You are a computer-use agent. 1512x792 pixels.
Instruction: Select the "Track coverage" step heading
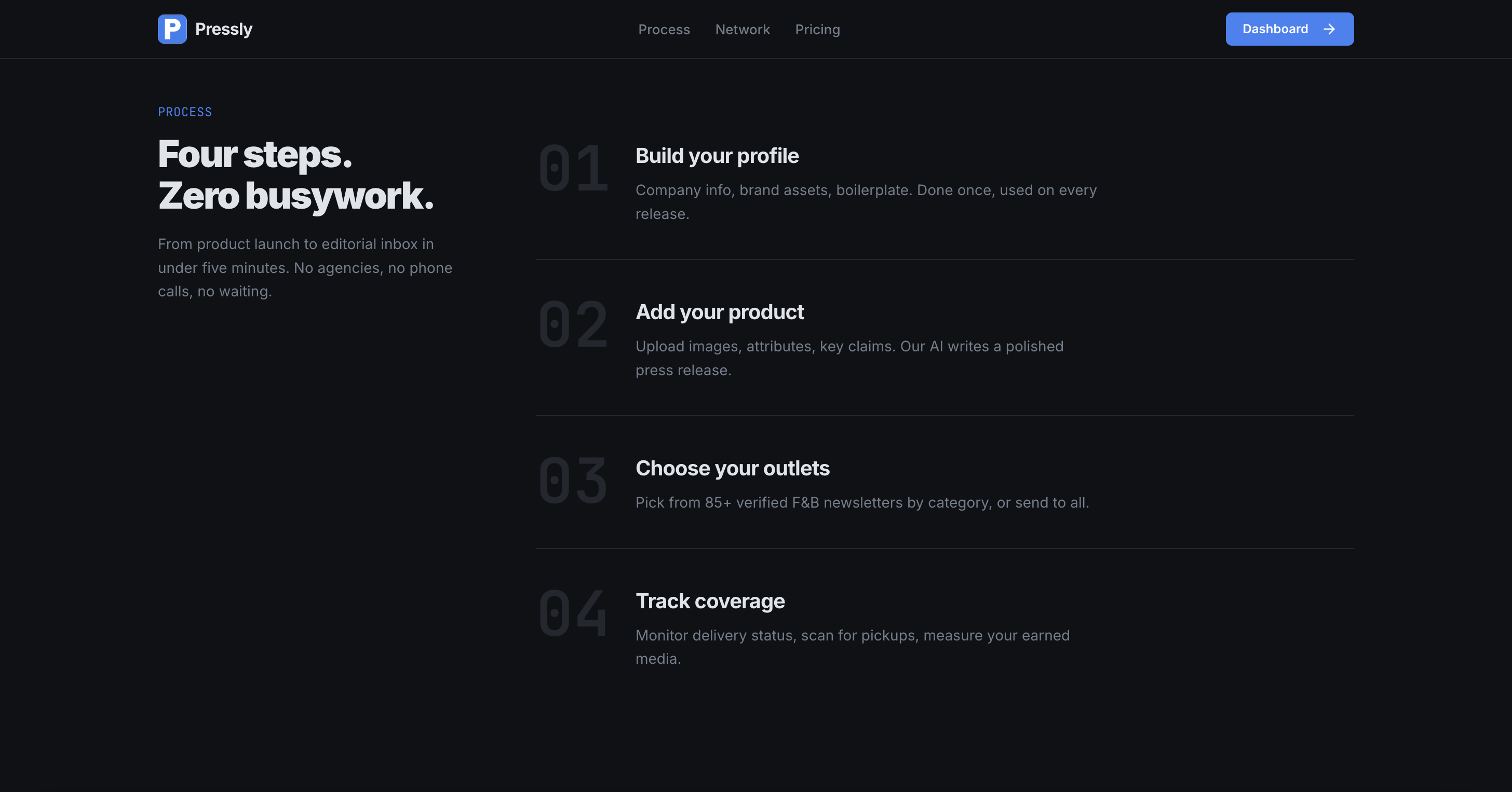point(710,600)
